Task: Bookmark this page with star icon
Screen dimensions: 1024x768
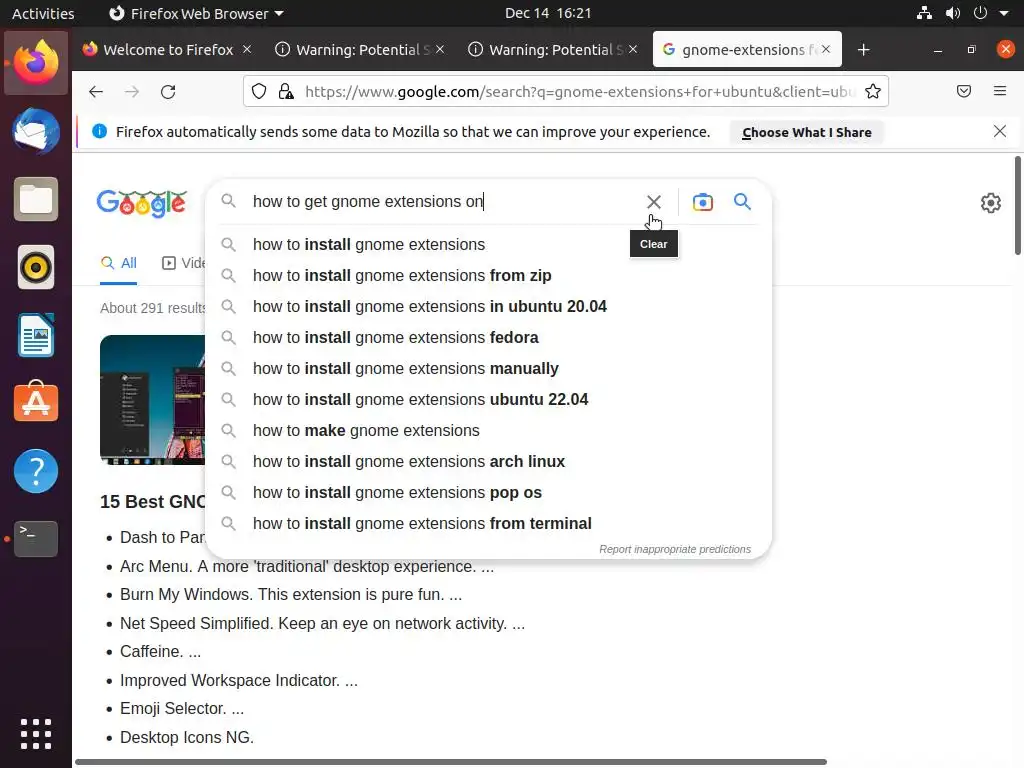Action: tap(872, 91)
